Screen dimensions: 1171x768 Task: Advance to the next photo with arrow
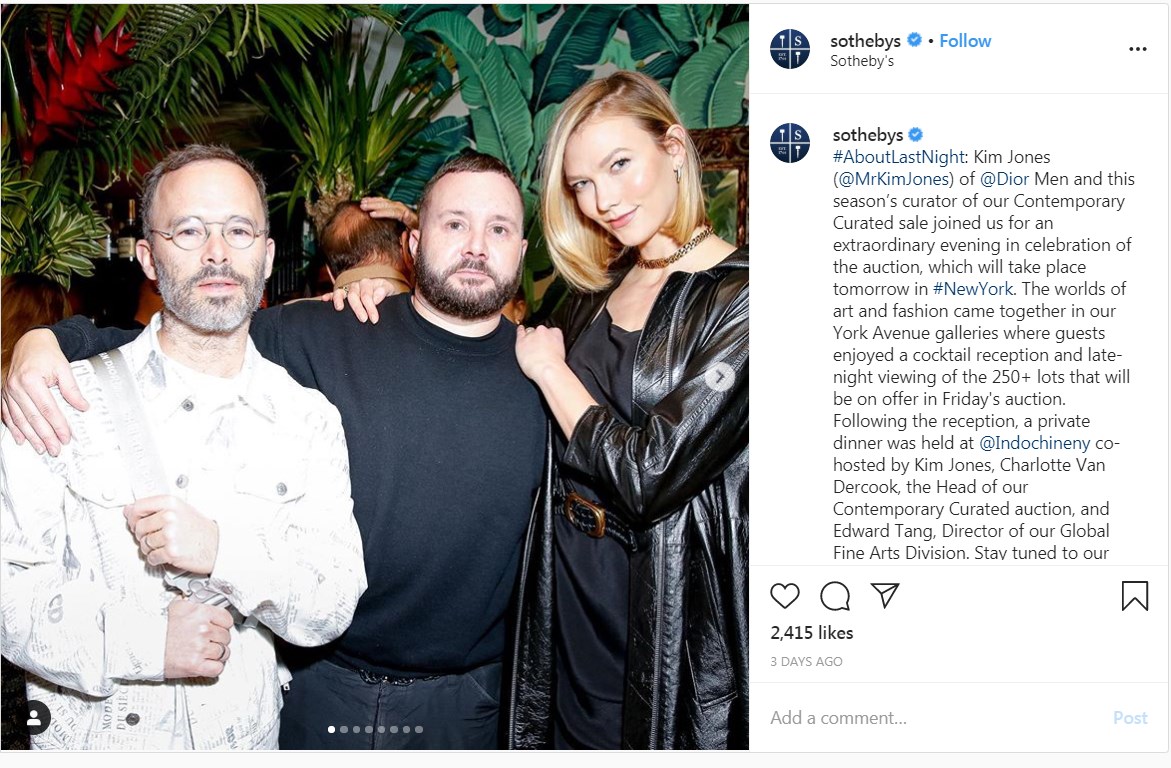pos(720,377)
